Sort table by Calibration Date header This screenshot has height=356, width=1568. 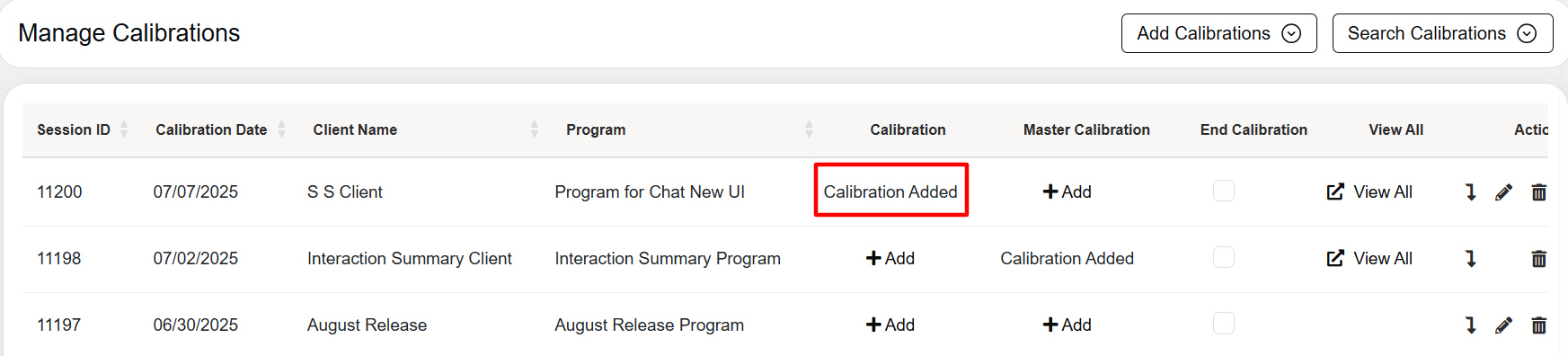(x=220, y=129)
